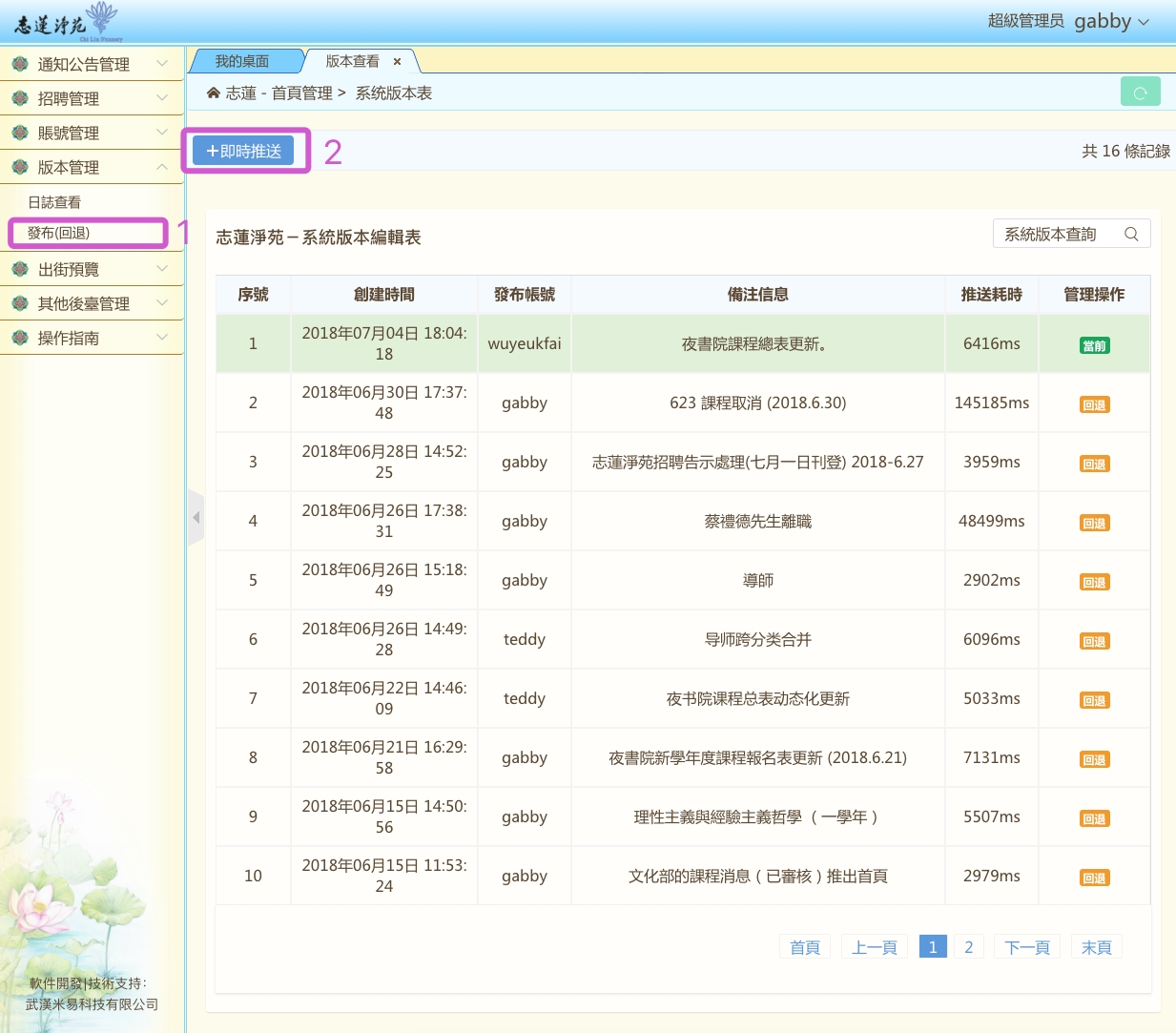1176x1033 pixels.
Task: Switch to 我的桌面 tab
Action: 242,61
